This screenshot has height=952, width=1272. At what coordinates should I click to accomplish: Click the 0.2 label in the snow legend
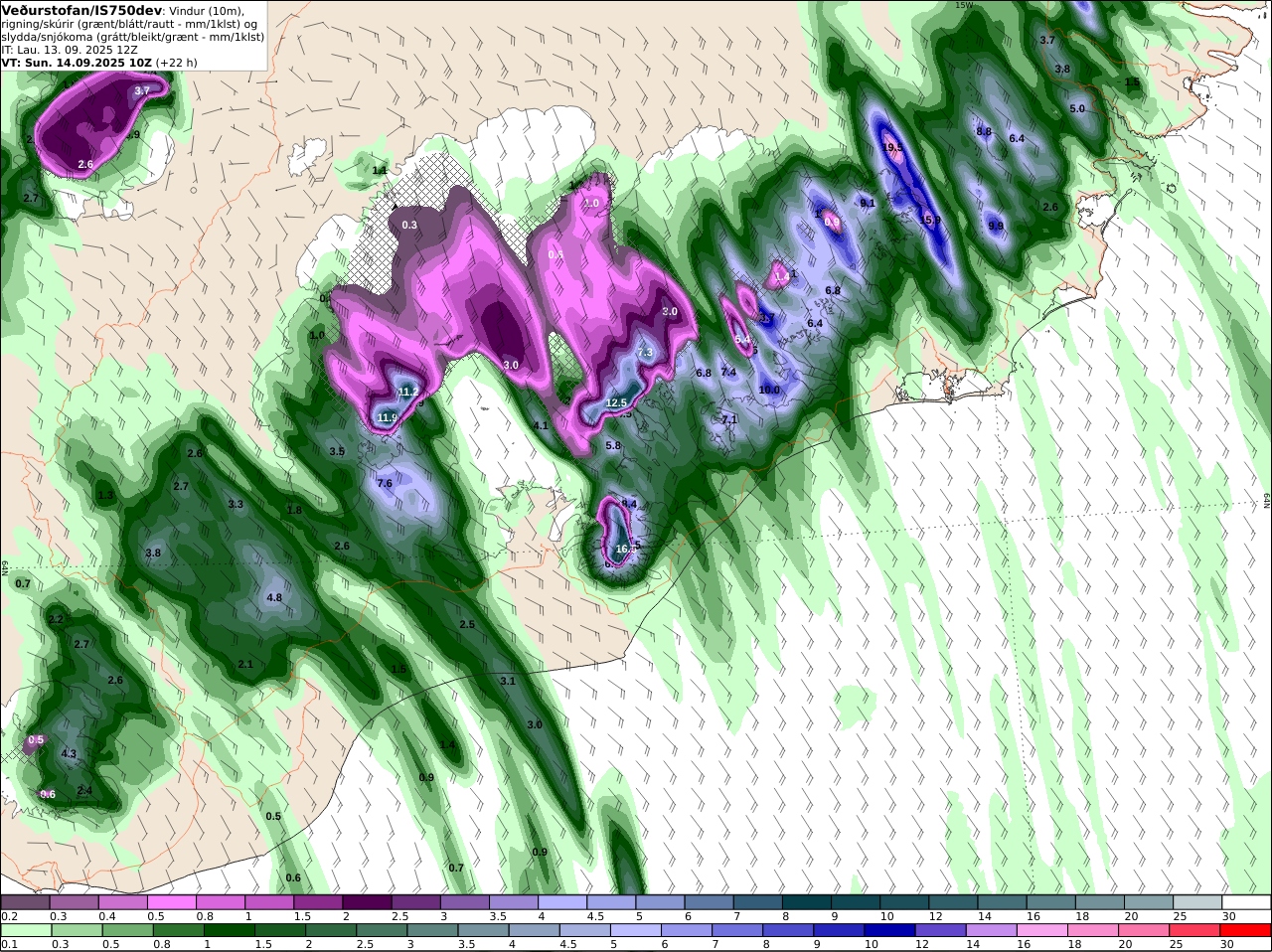click(9, 915)
